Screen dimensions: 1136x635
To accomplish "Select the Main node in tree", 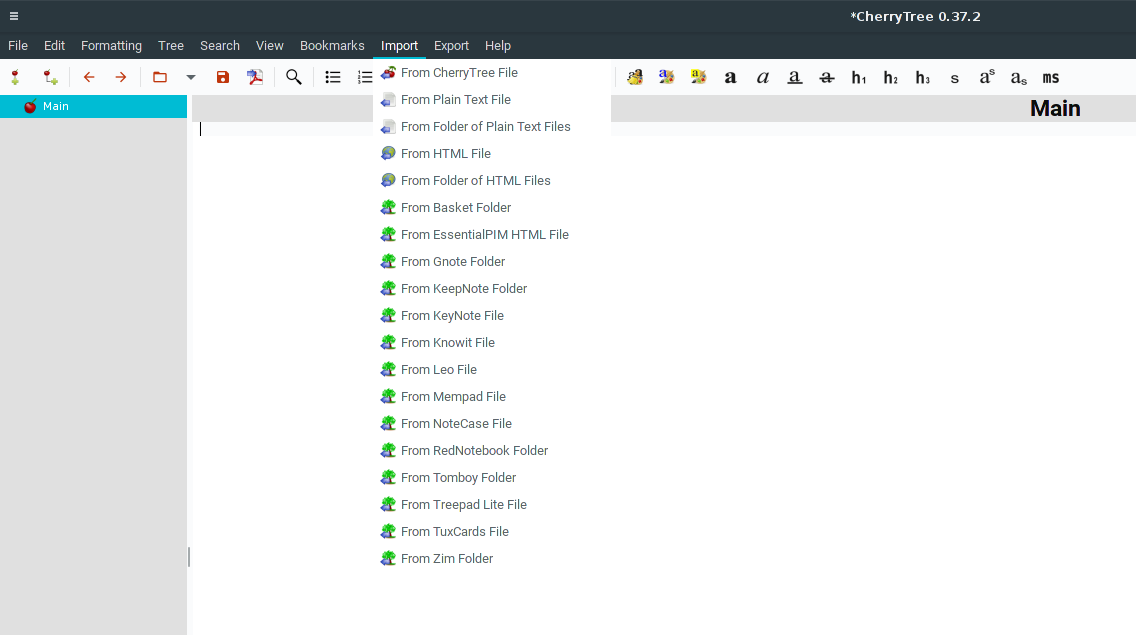I will [x=93, y=106].
